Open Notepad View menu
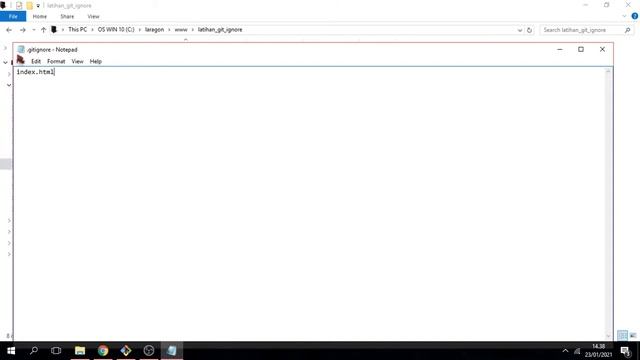Screen dimensions: 640x360 (x=77, y=61)
